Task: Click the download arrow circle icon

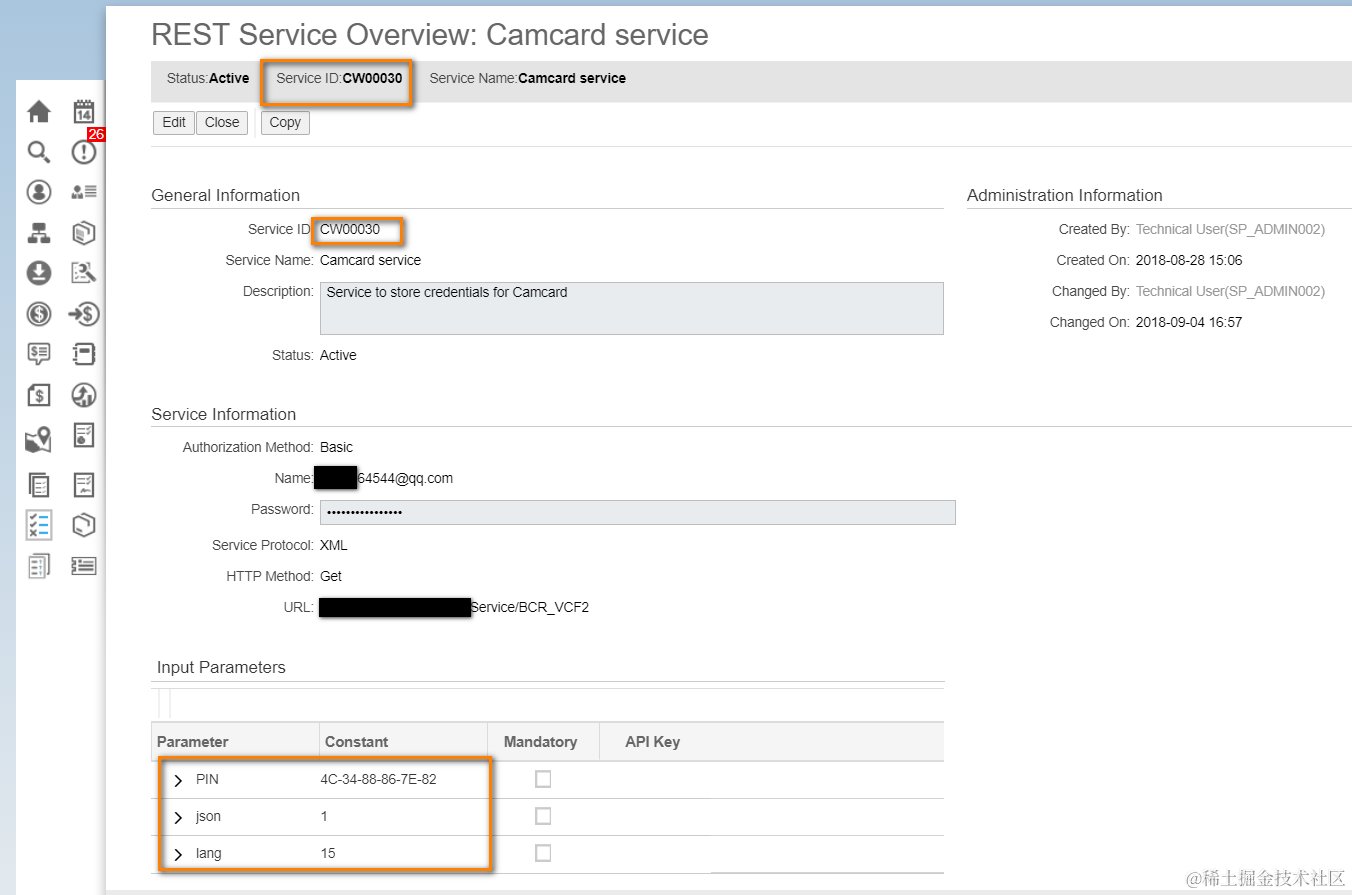Action: [38, 273]
